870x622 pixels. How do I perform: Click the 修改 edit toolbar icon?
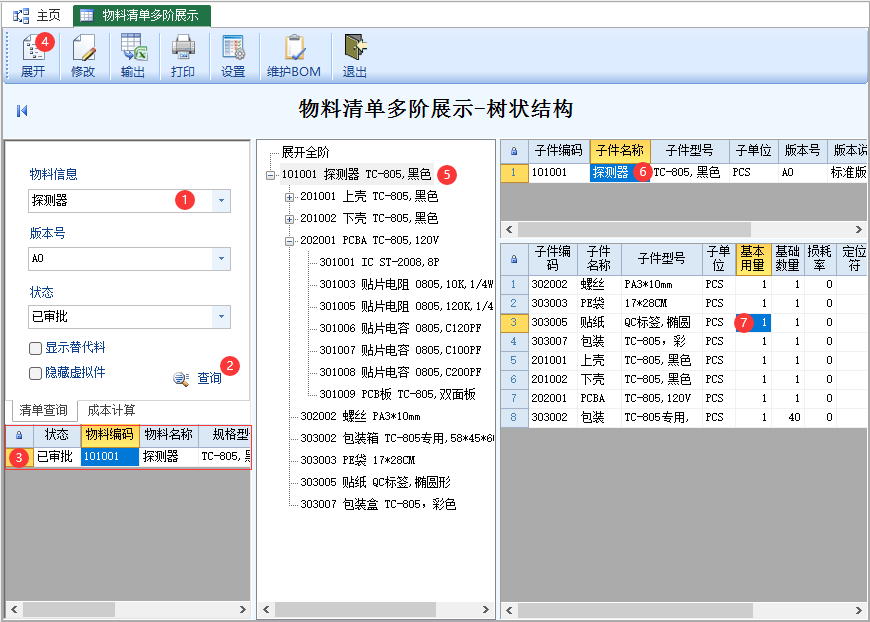[83, 48]
